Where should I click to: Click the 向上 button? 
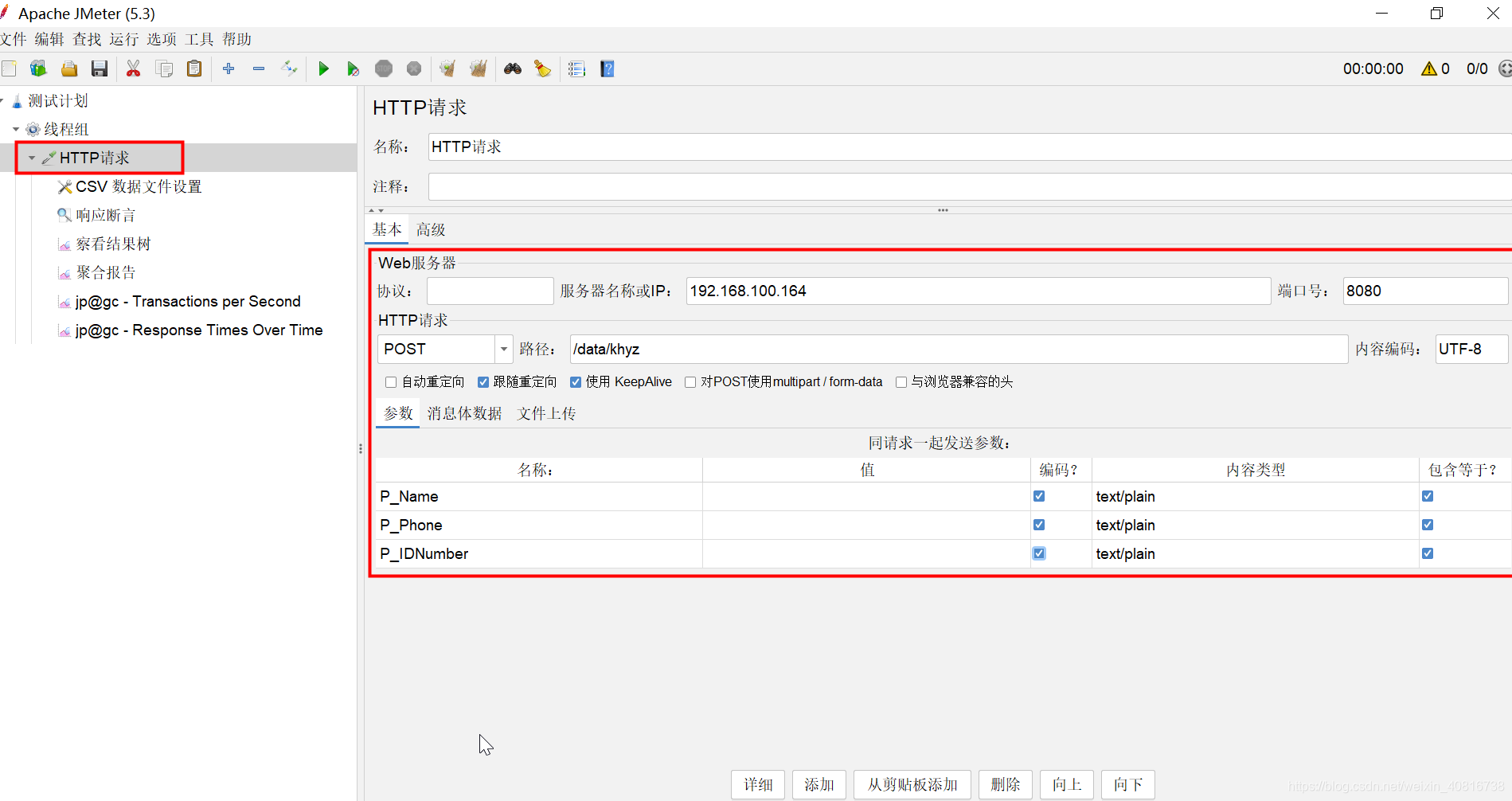[1067, 785]
